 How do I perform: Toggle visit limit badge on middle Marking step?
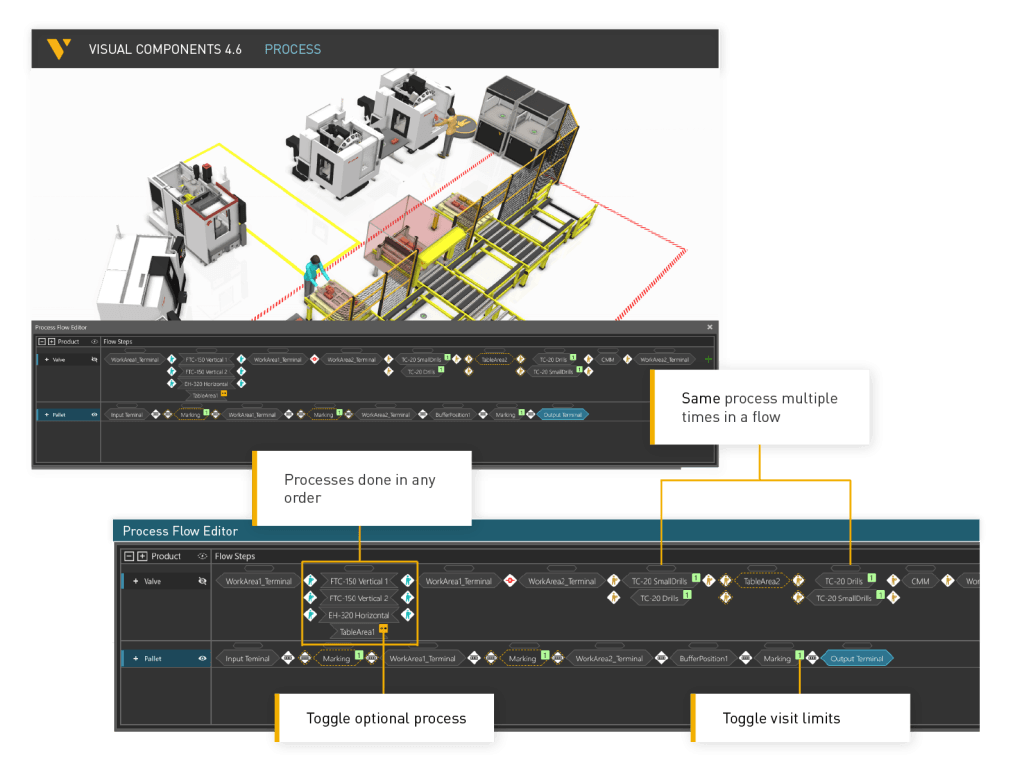[x=545, y=655]
